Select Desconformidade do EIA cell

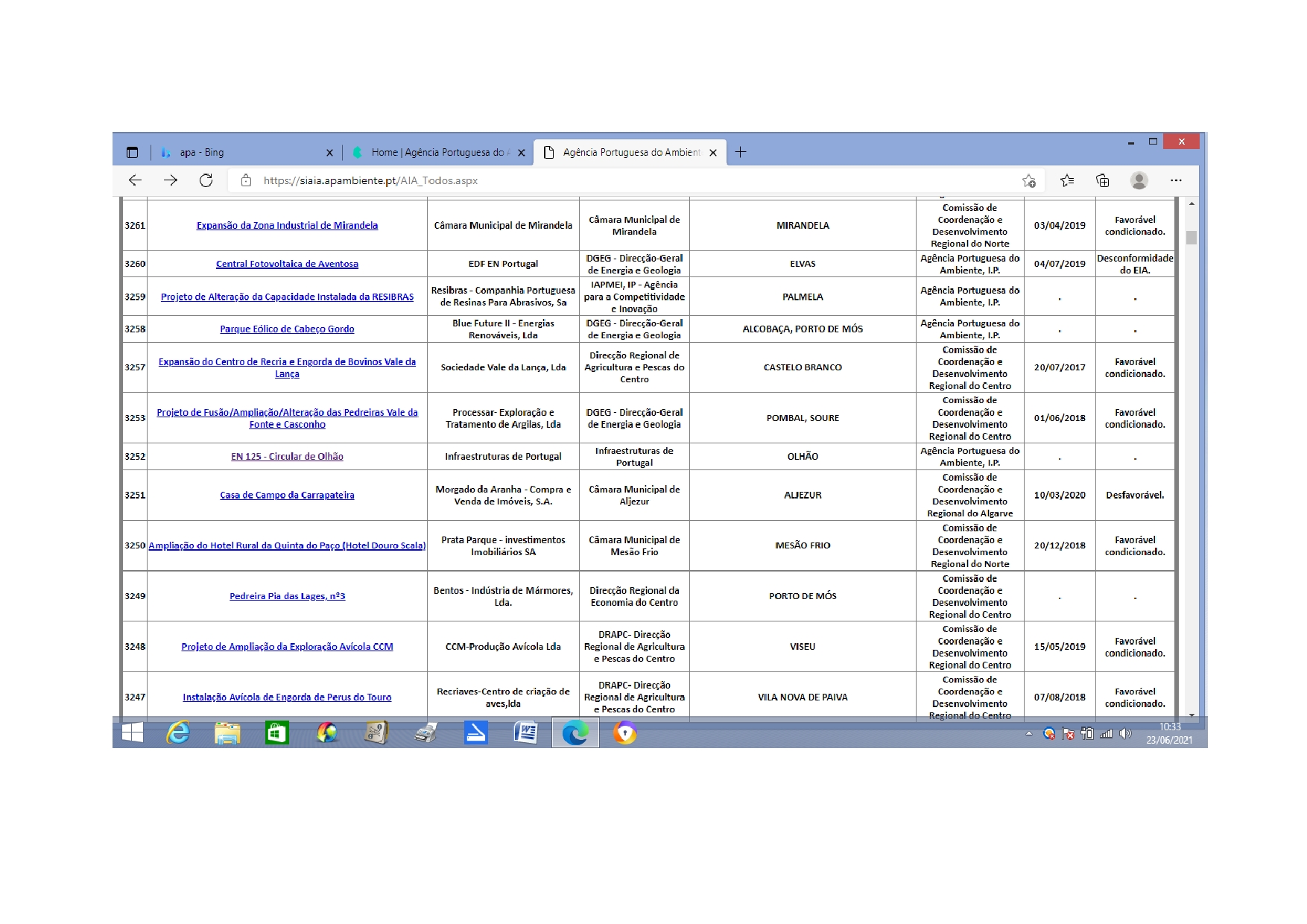pyautogui.click(x=1135, y=264)
